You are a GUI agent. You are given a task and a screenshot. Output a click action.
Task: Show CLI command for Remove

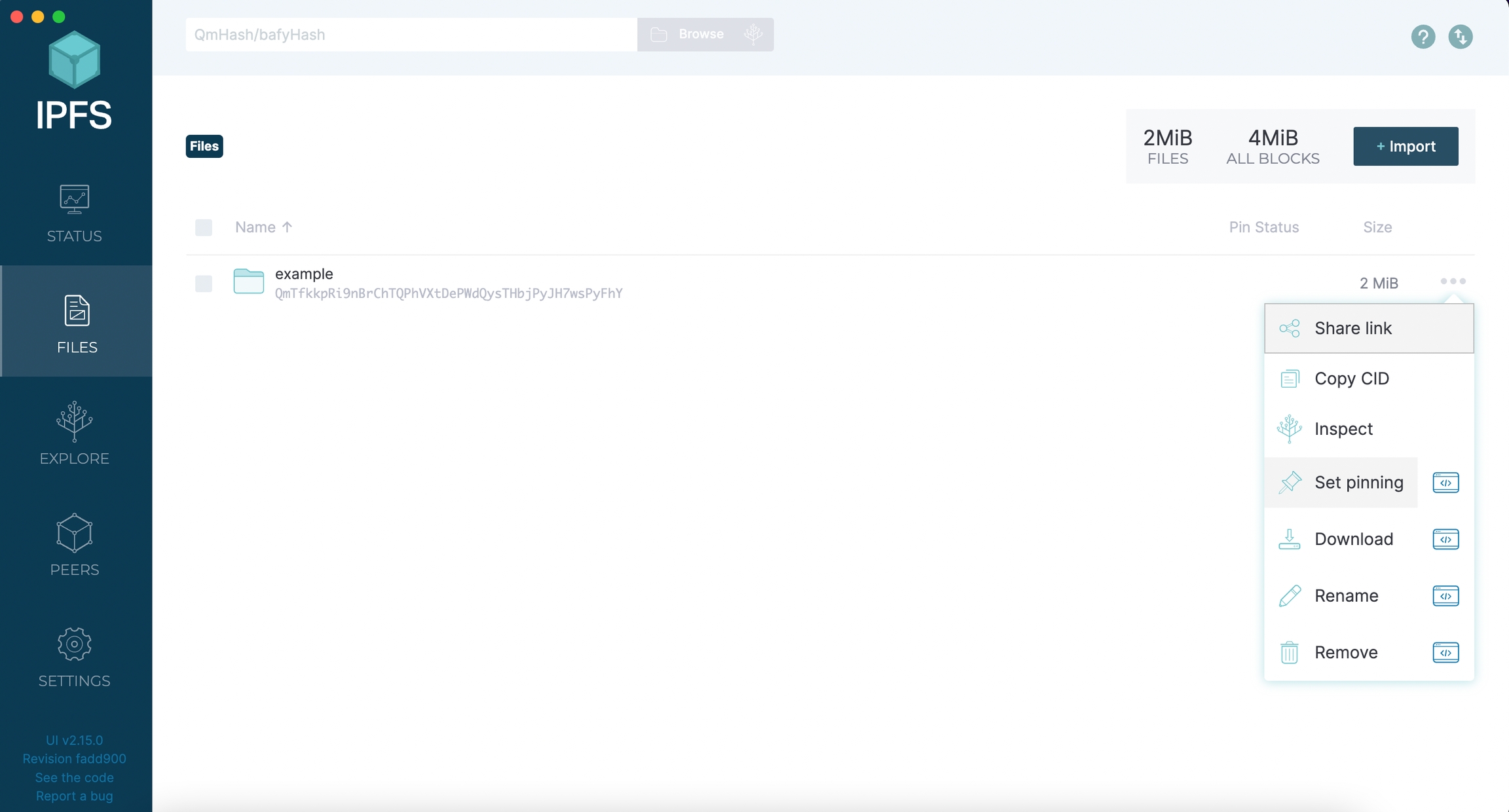[1445, 652]
